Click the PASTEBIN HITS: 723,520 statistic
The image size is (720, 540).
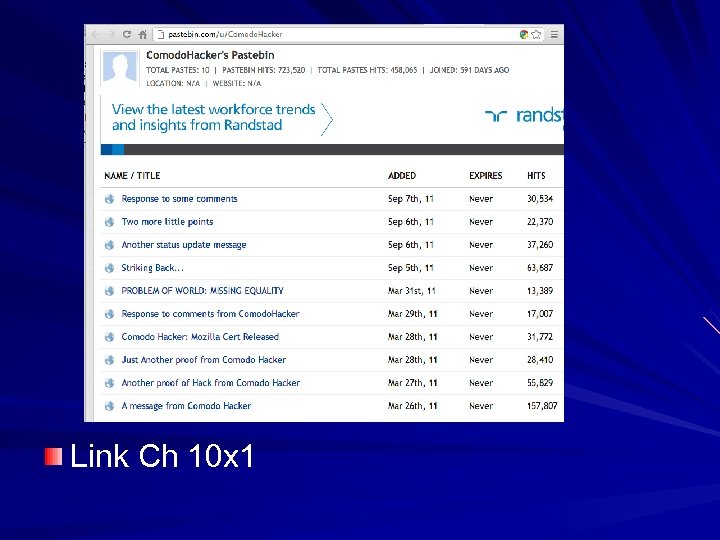tap(264, 70)
